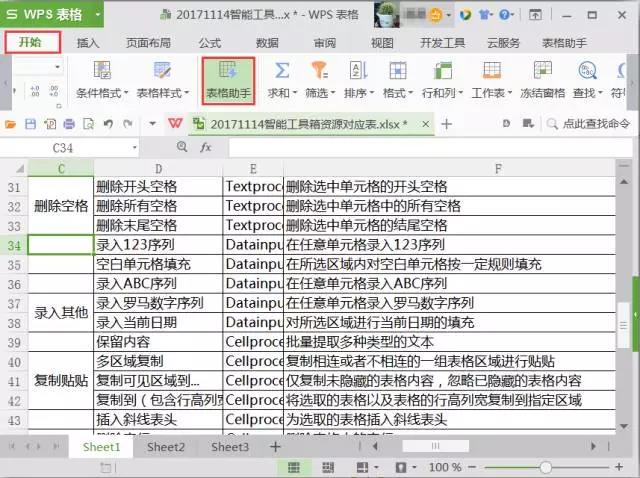Click the increase decimal places icon

tap(35, 91)
